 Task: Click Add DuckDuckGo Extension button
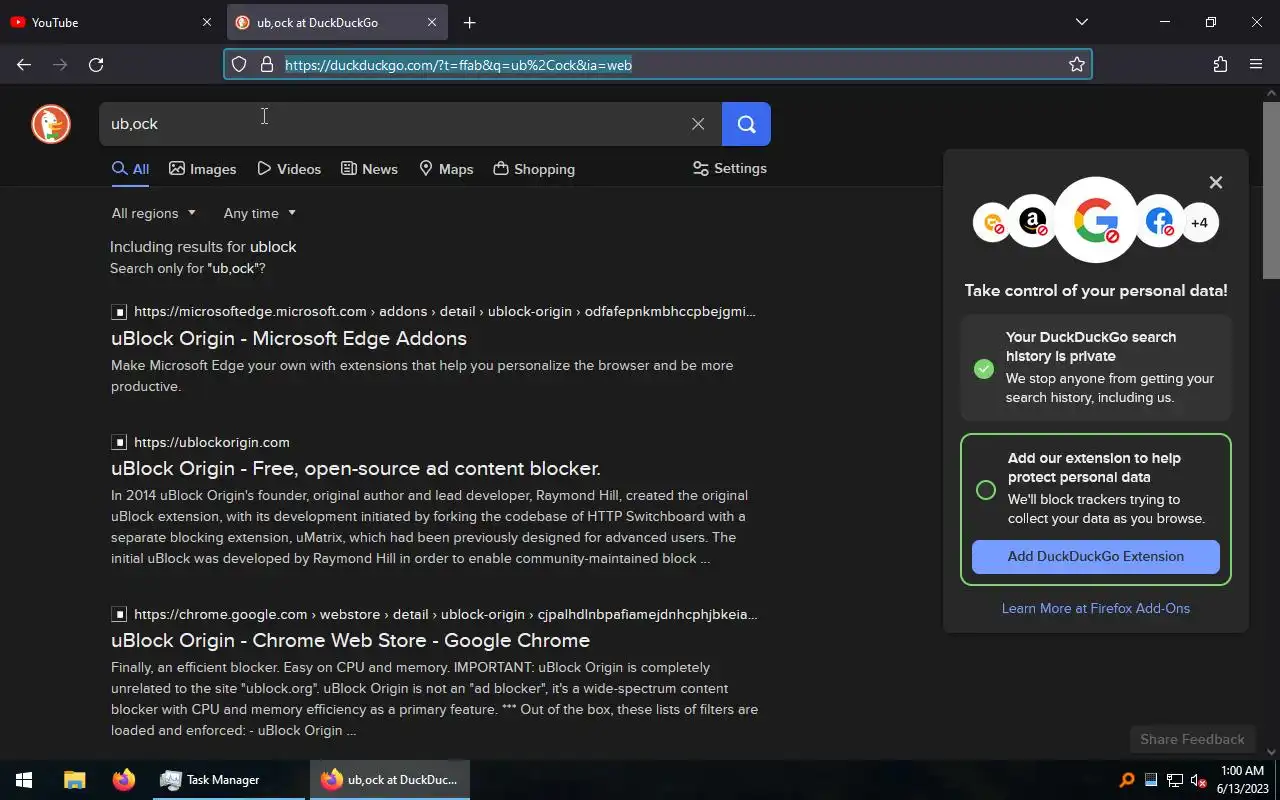1096,557
